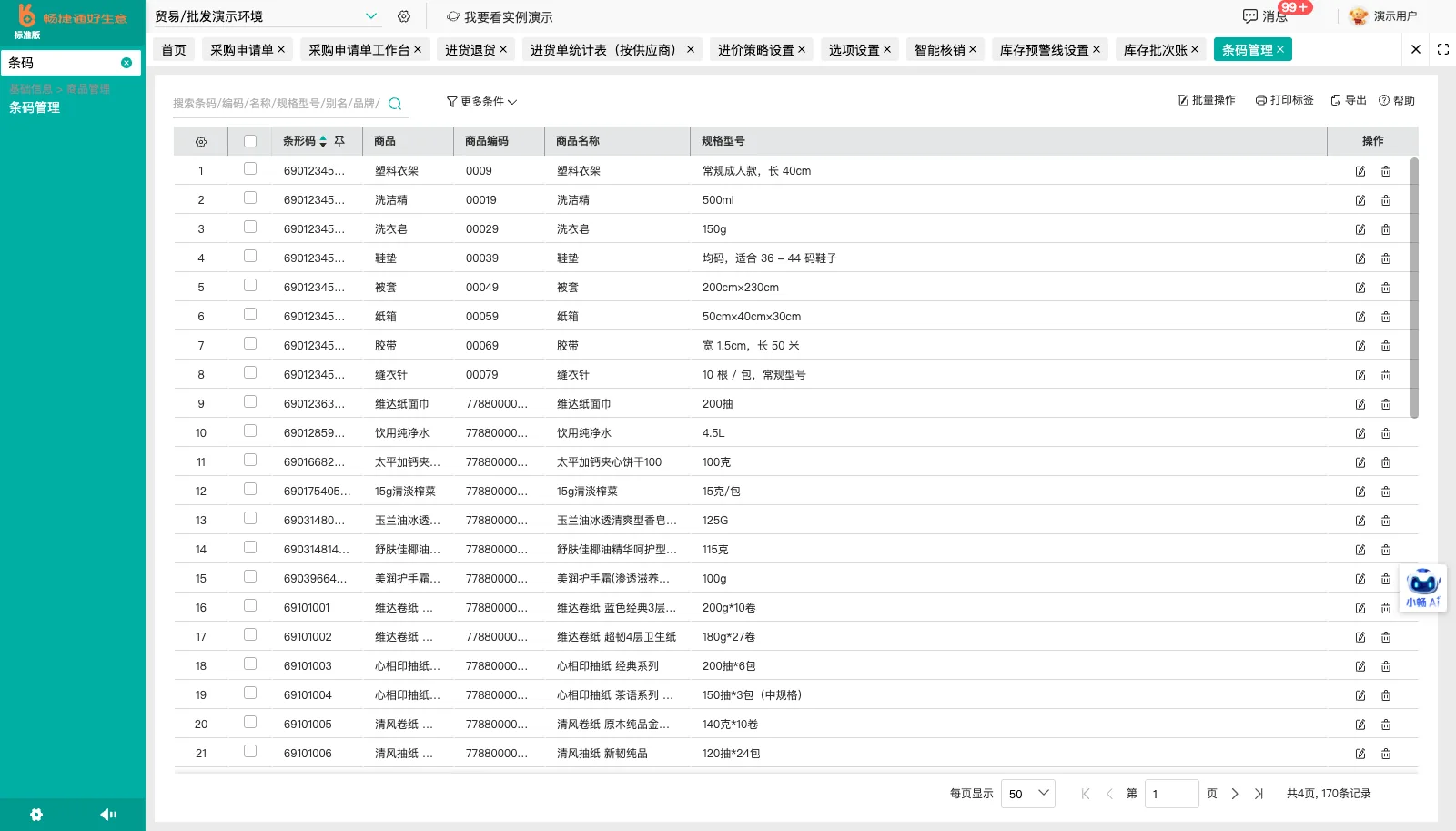This screenshot has width=1456, height=831.
Task: Open sidebar settings gear at bottom
Action: pyautogui.click(x=36, y=815)
